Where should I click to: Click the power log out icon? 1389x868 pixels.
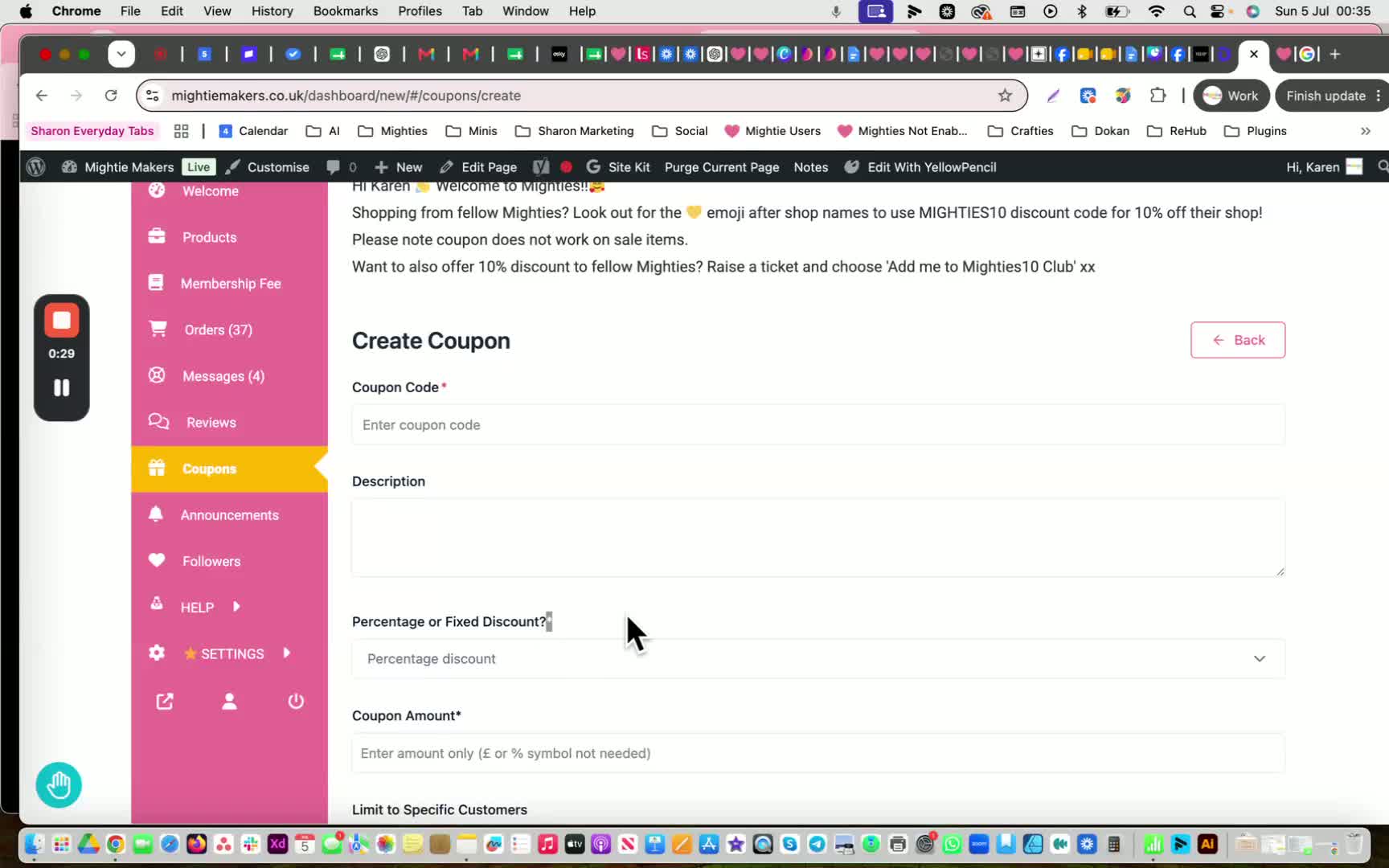(296, 702)
